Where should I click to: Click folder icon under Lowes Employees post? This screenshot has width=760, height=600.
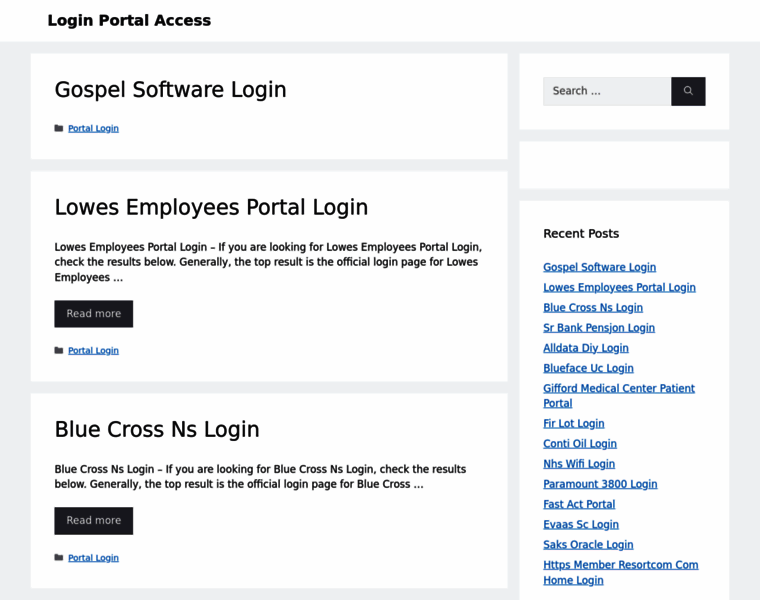59,350
